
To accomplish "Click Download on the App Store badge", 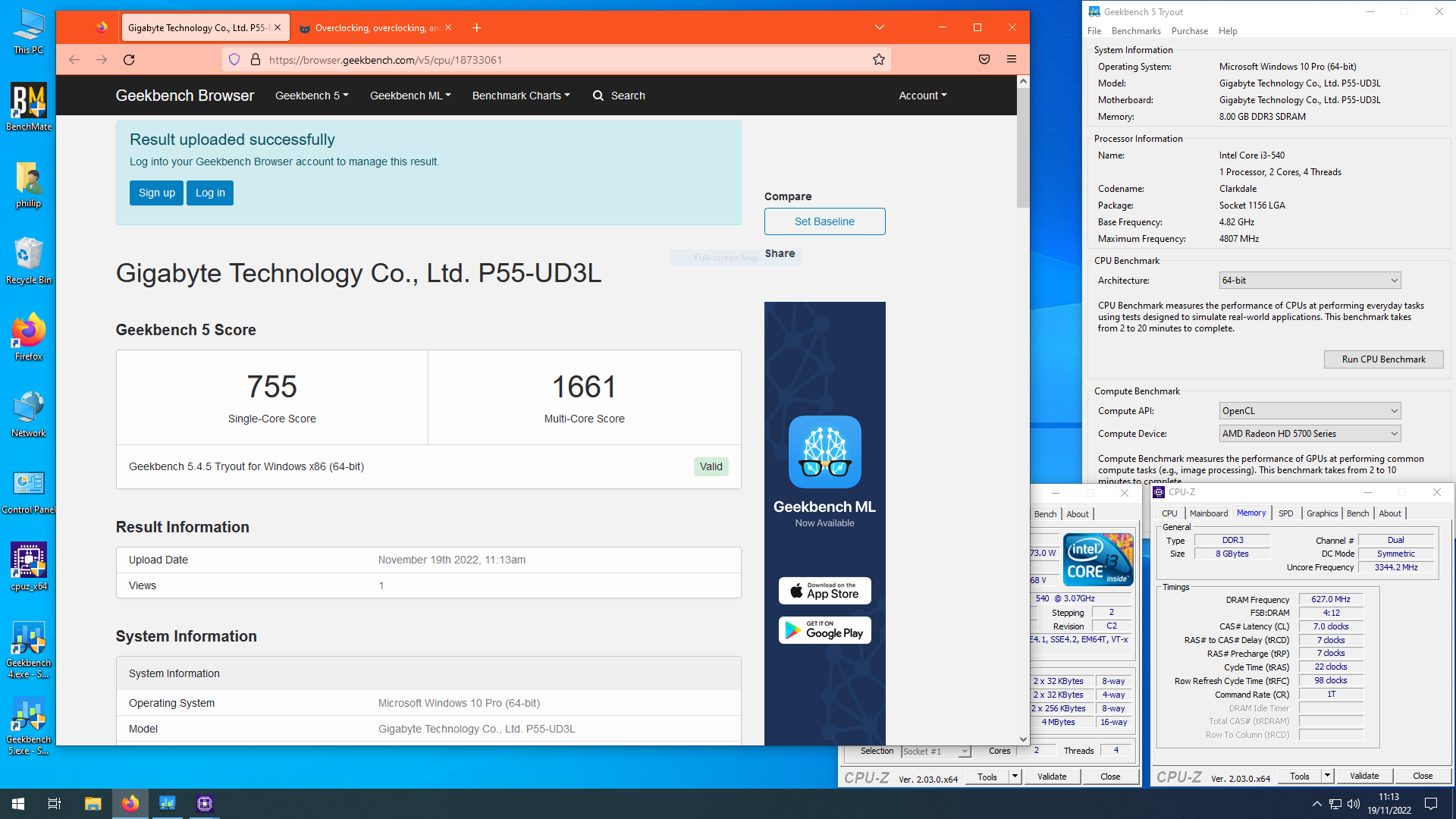I will pos(824,591).
